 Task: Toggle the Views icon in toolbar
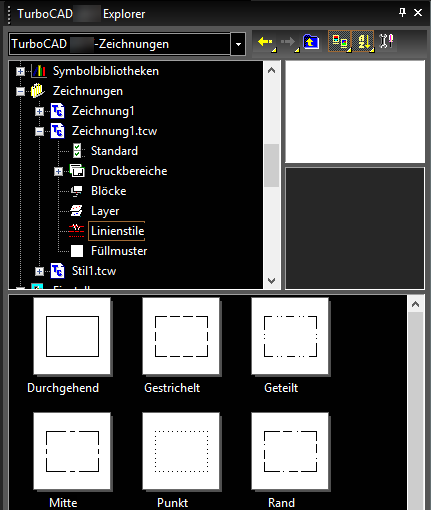(x=340, y=42)
